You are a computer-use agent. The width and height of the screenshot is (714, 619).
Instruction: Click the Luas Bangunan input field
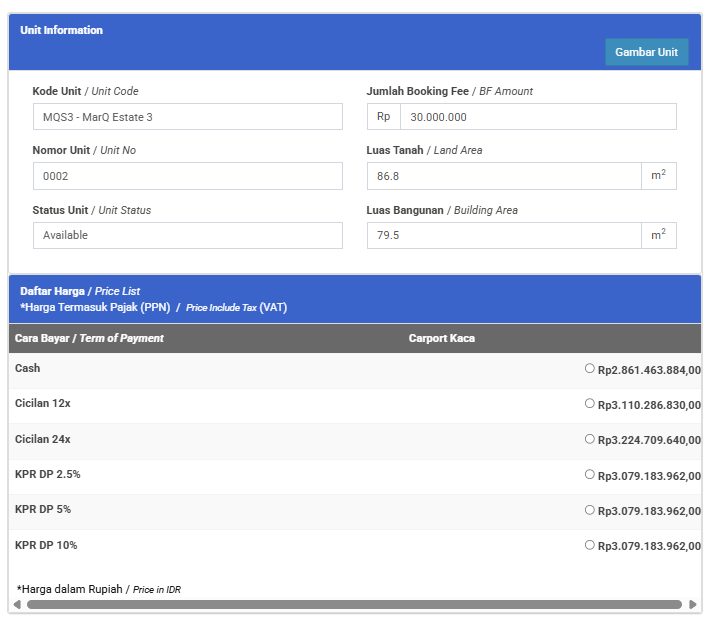pyautogui.click(x=503, y=235)
